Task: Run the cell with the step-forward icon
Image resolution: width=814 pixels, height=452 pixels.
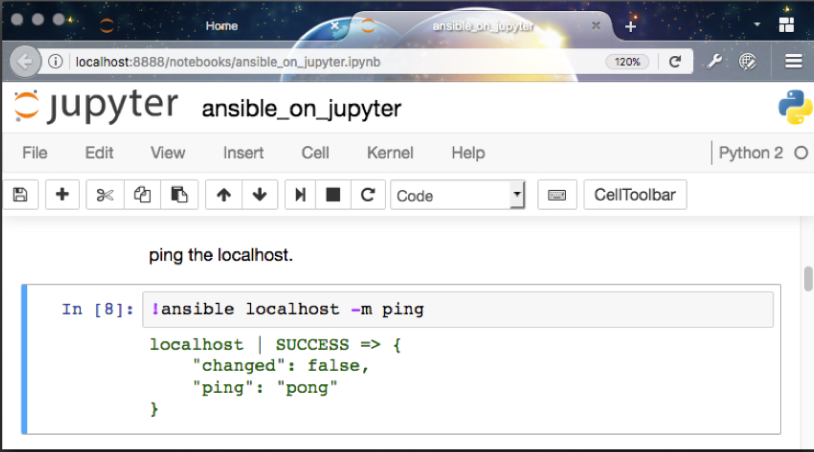Action: click(300, 195)
